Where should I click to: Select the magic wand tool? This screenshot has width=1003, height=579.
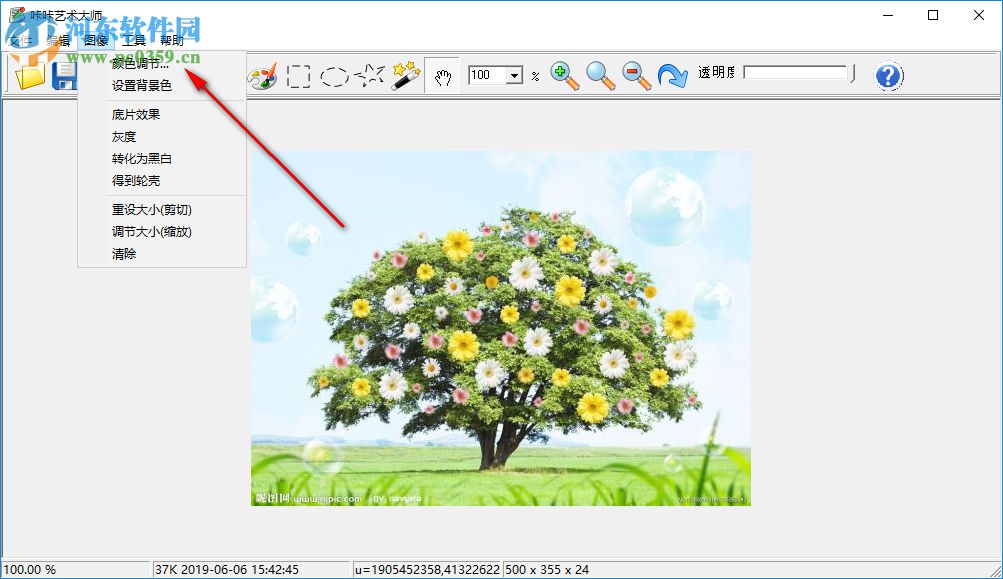click(406, 75)
